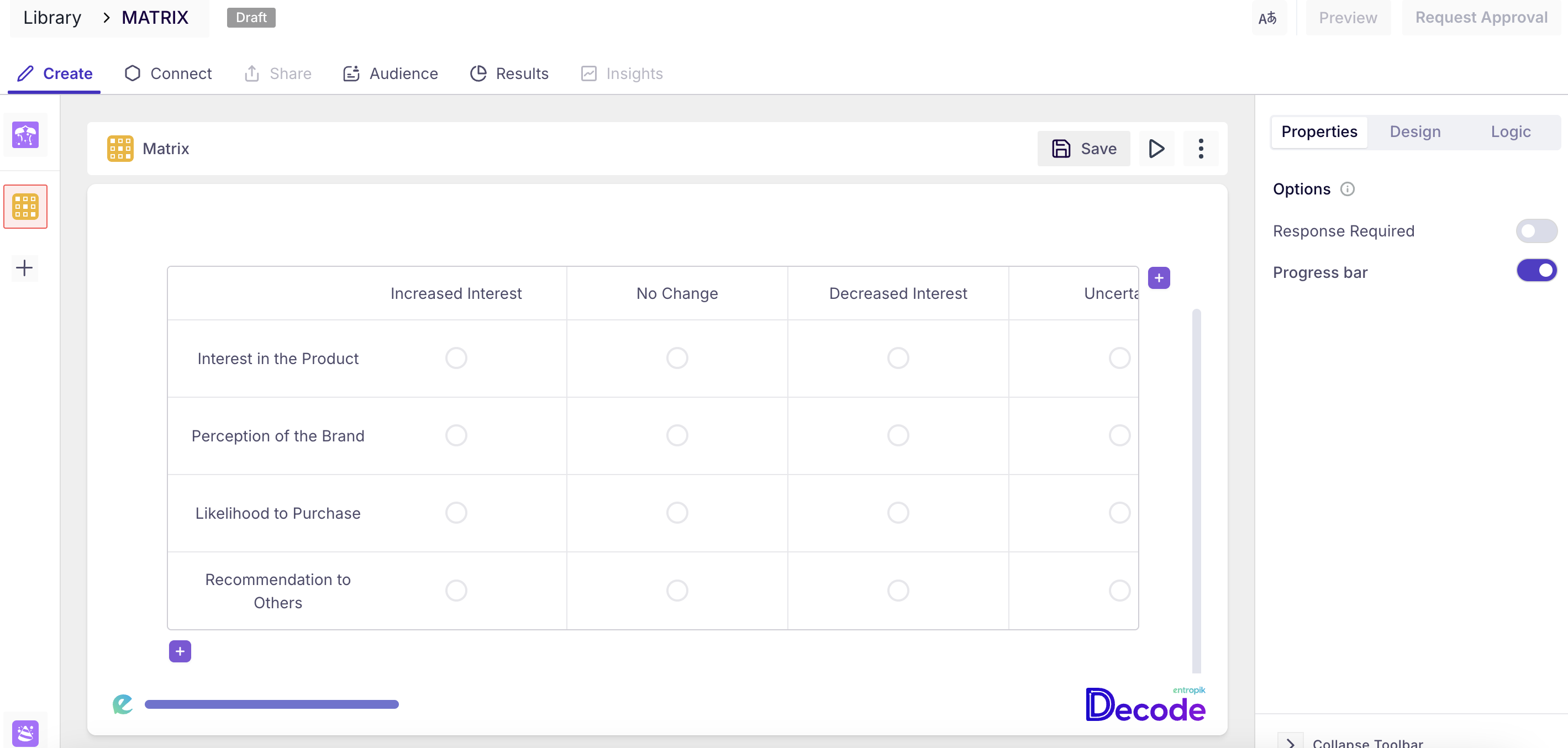Click the vertical scrollbar beside matrix

coord(1196,491)
